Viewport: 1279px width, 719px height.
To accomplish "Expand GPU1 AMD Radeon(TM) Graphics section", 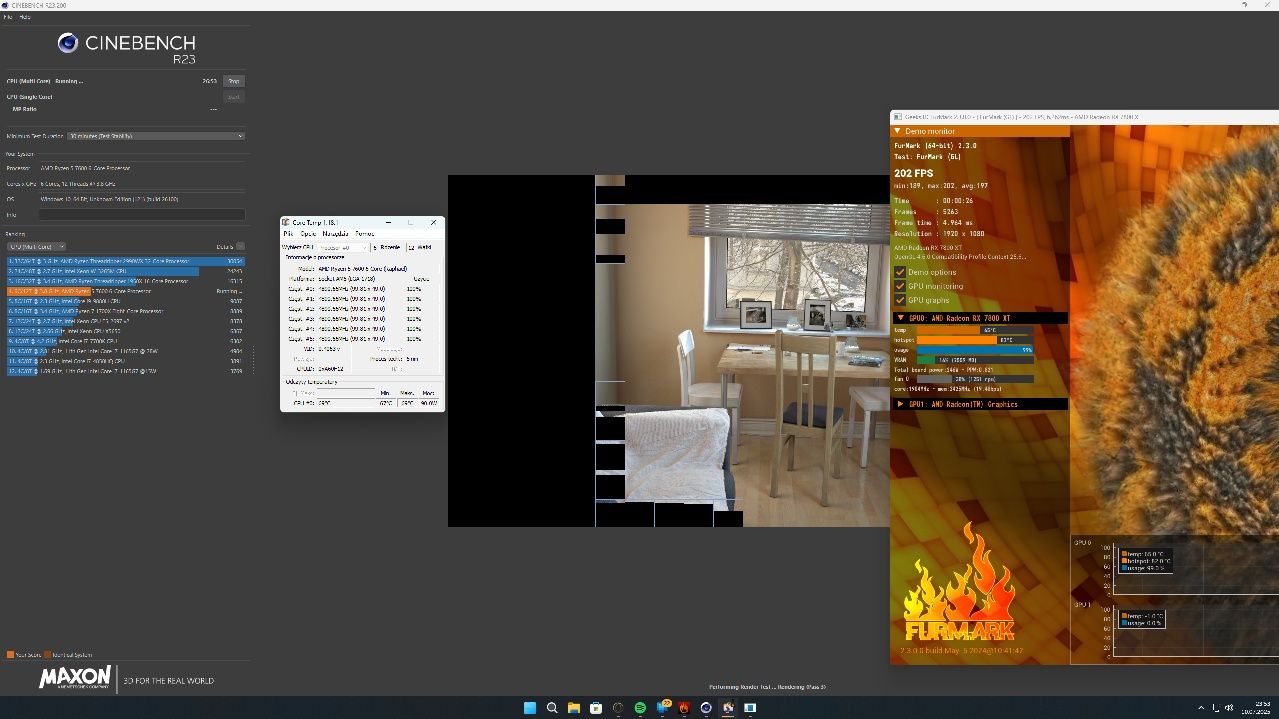I will pos(899,404).
